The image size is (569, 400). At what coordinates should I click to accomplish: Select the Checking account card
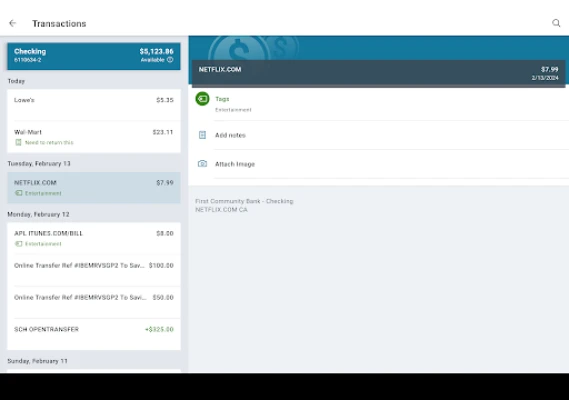[94, 56]
